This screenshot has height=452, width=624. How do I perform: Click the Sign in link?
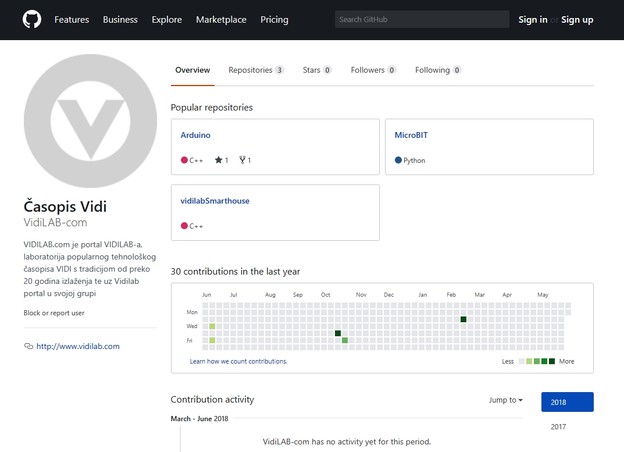click(532, 19)
